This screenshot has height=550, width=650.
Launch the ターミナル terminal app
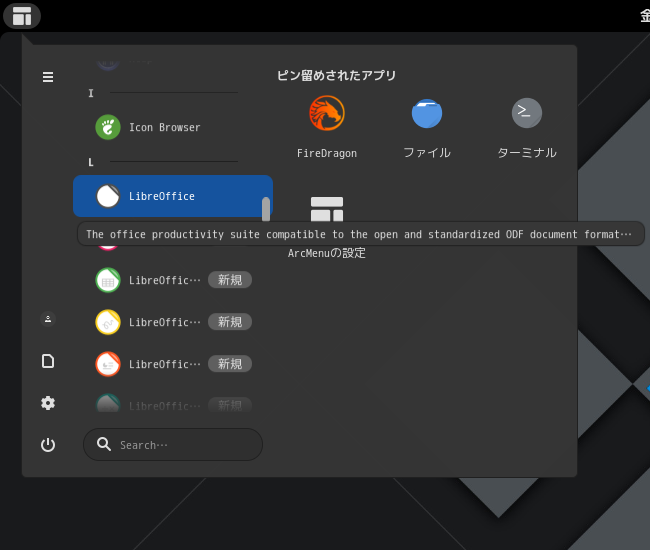[x=527, y=127]
